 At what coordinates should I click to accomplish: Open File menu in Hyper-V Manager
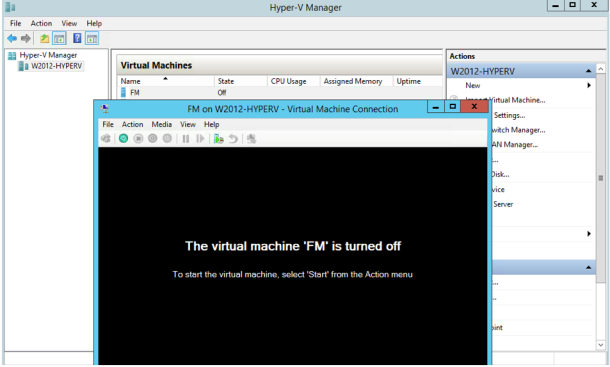(16, 23)
